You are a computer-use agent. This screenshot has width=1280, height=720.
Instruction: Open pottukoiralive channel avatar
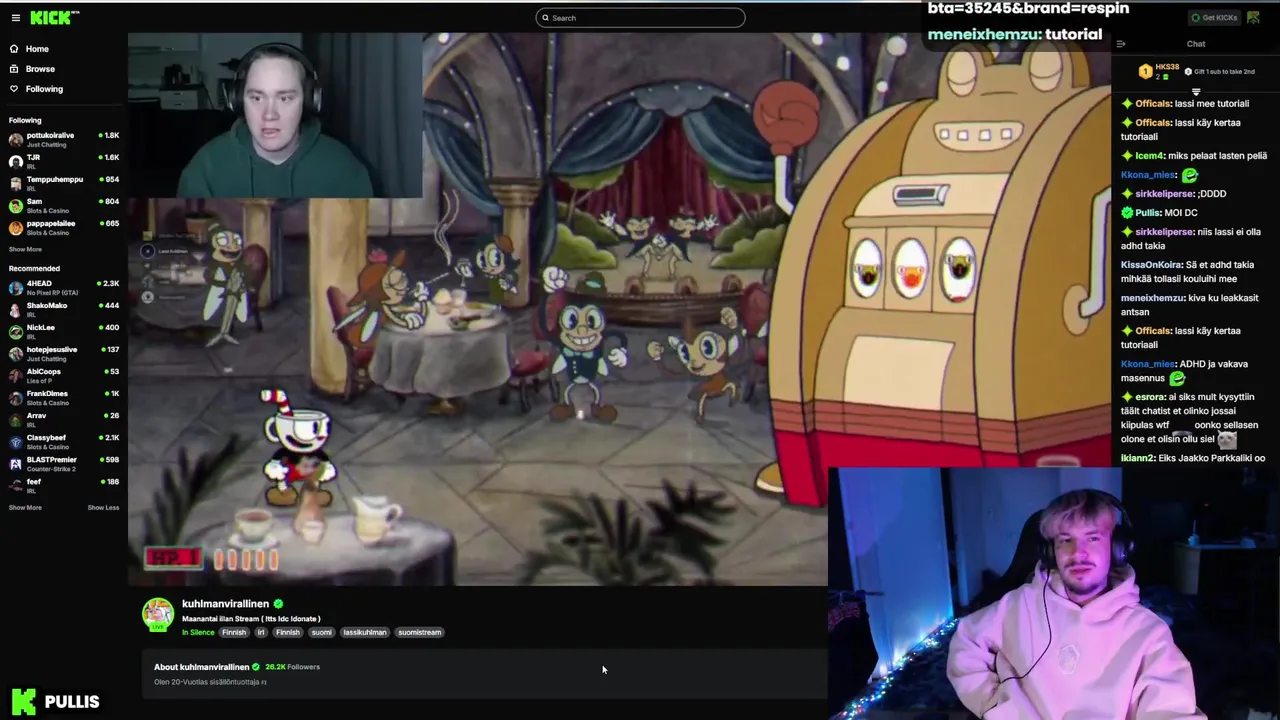[16, 140]
